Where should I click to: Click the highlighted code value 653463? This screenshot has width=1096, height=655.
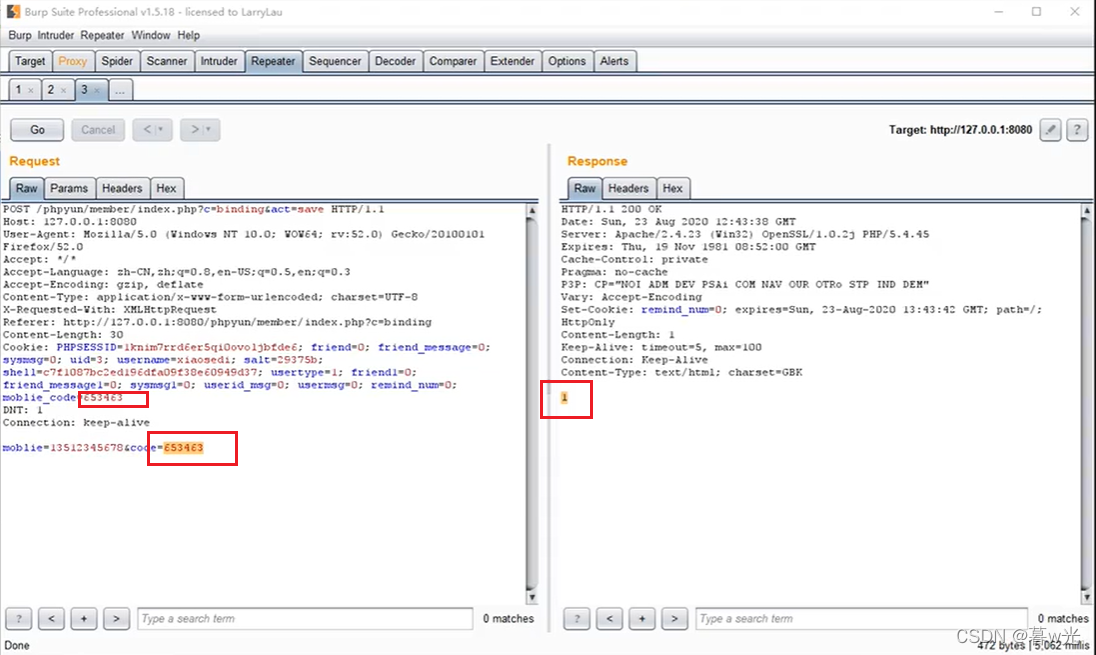point(183,447)
